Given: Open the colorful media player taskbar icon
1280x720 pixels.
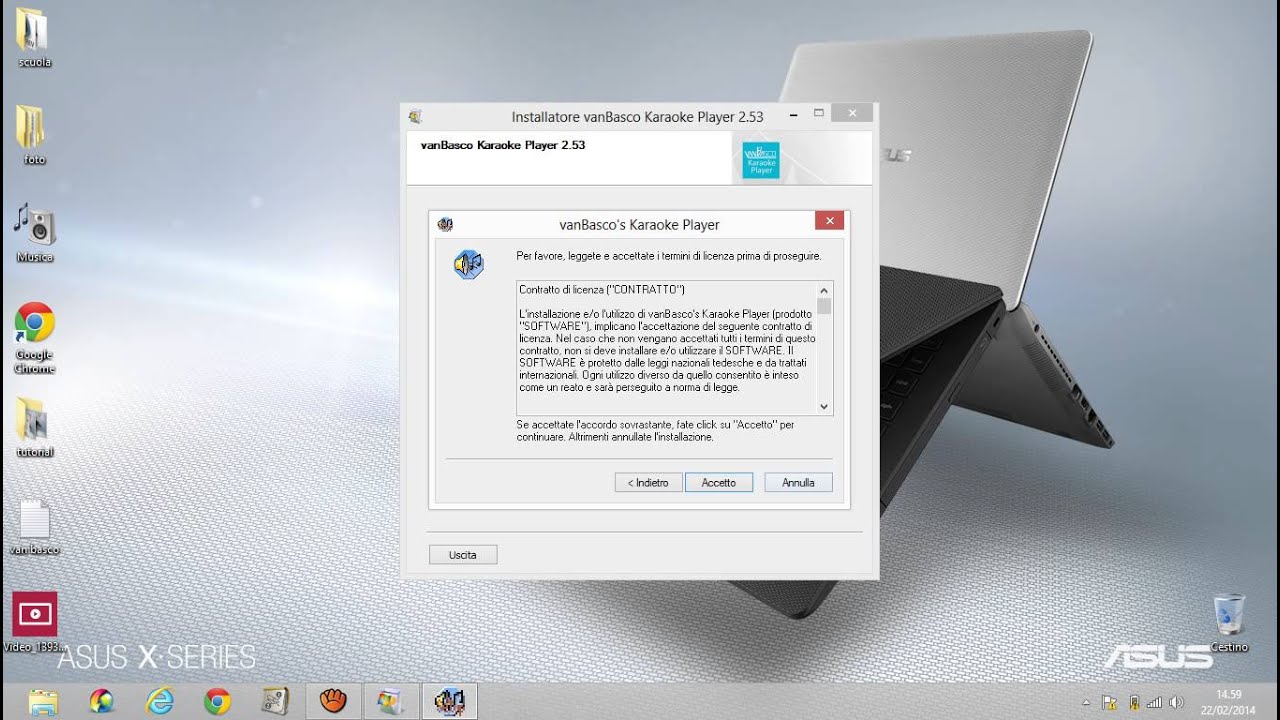Looking at the screenshot, I should click(x=101, y=702).
